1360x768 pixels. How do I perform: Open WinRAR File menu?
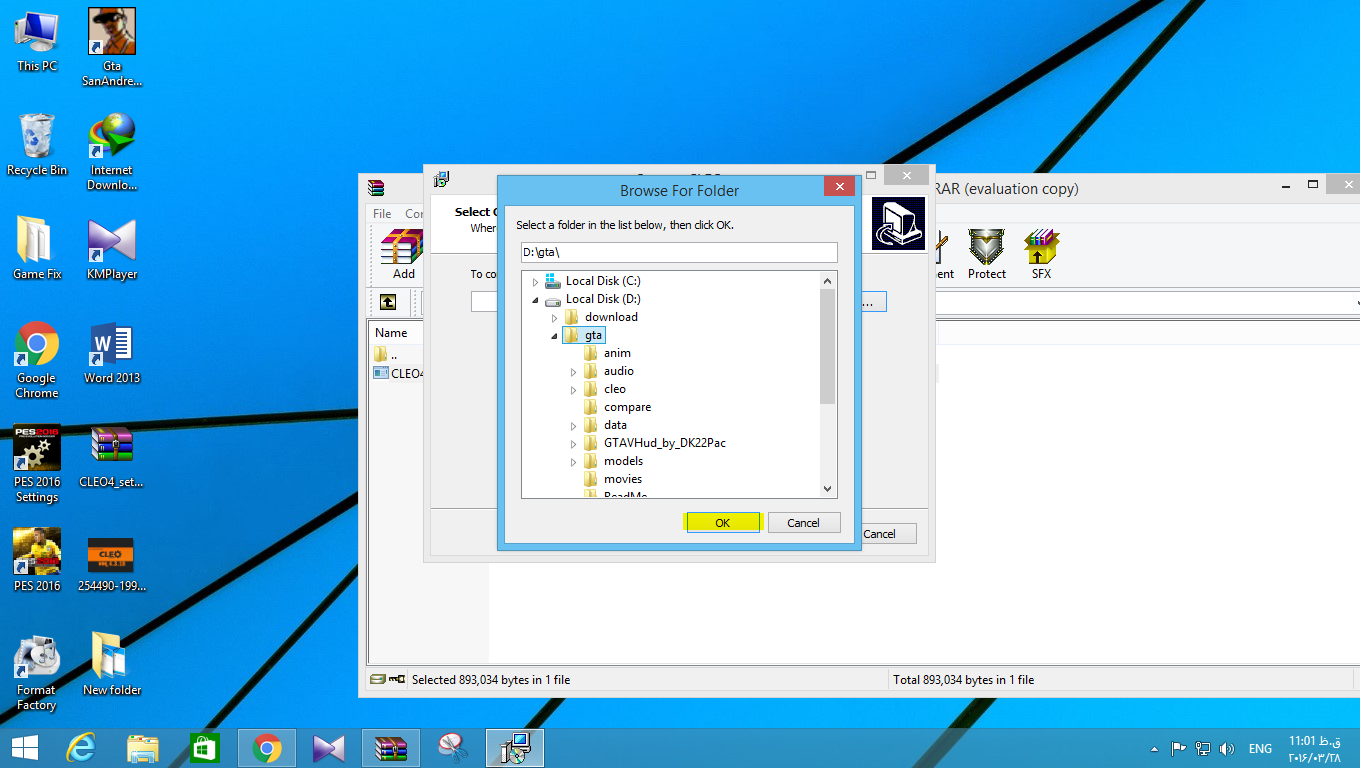[382, 214]
